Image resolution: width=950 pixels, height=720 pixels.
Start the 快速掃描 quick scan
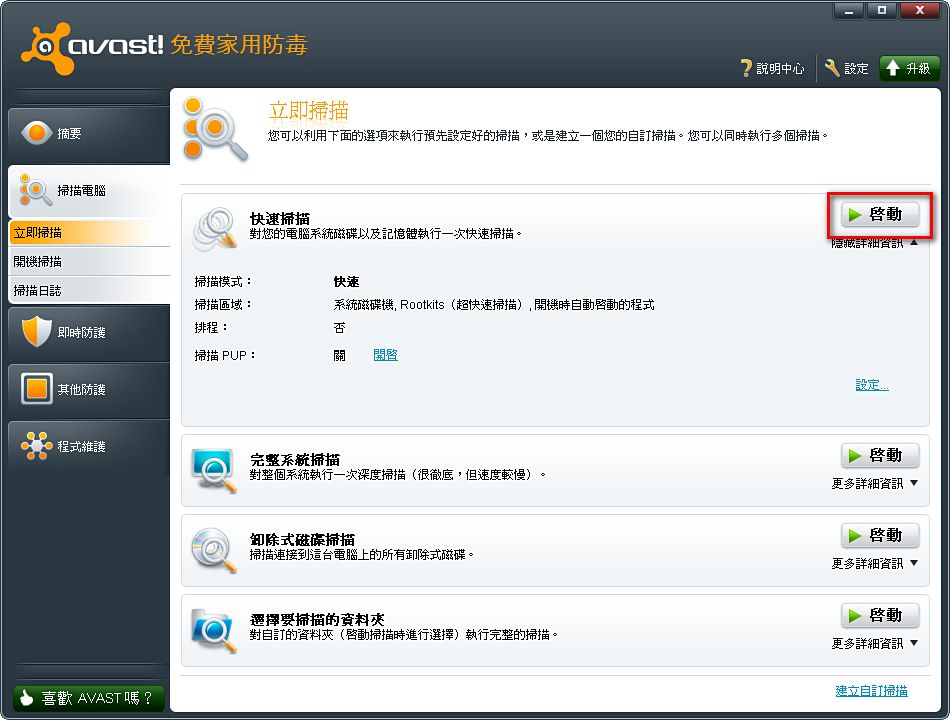pos(880,215)
